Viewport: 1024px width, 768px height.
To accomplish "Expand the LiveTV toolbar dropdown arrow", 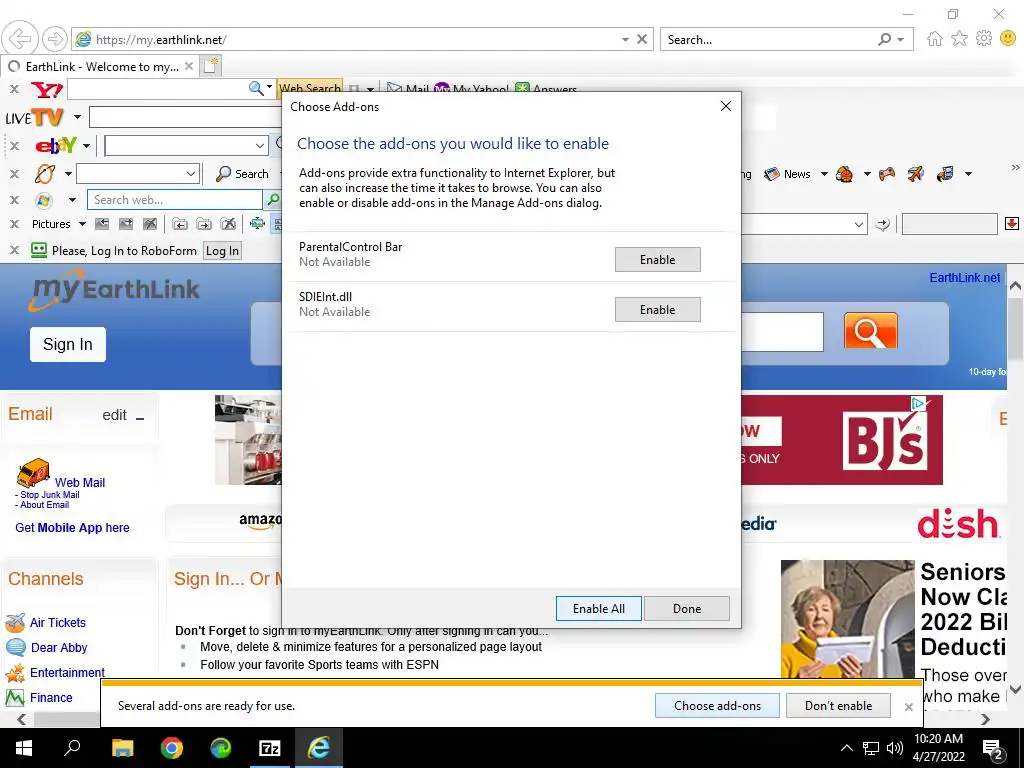I will [x=77, y=118].
